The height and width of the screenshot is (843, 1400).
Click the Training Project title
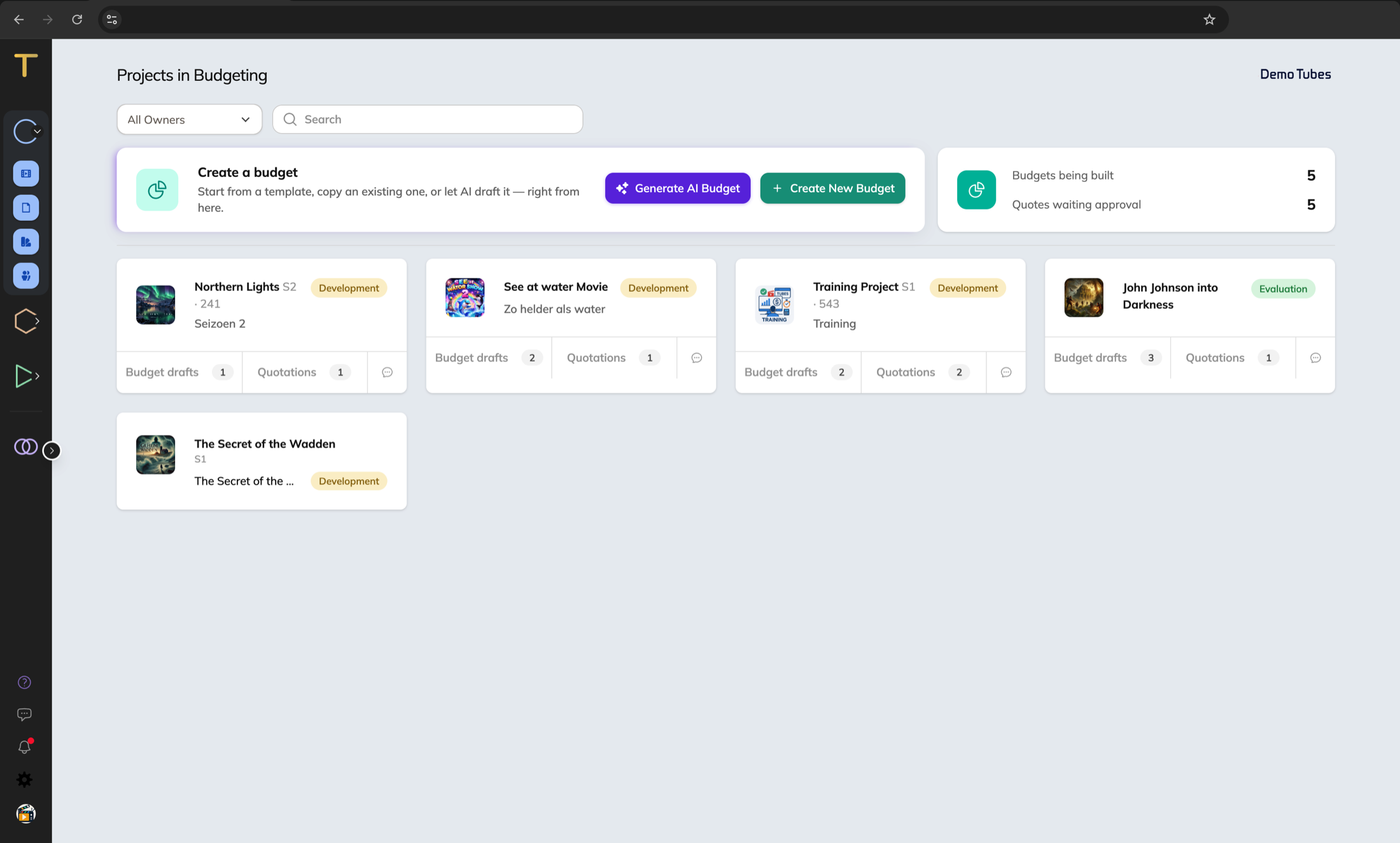pyautogui.click(x=855, y=287)
